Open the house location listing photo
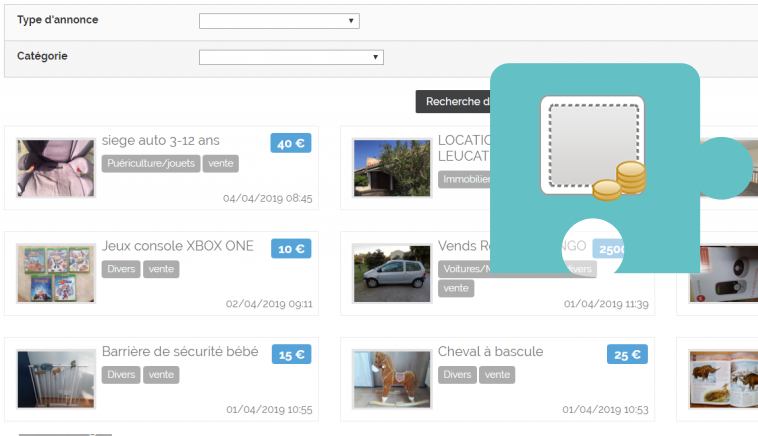This screenshot has width=758, height=436. point(392,168)
